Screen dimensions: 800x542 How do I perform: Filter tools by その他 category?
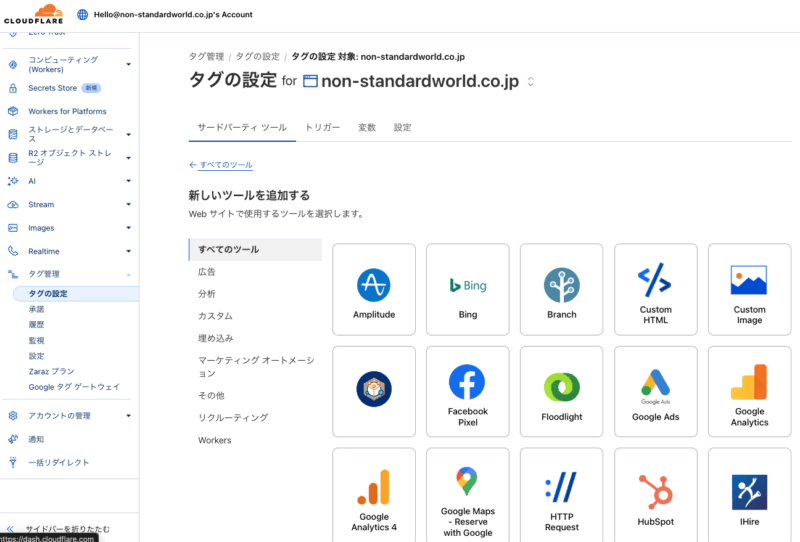tap(211, 396)
